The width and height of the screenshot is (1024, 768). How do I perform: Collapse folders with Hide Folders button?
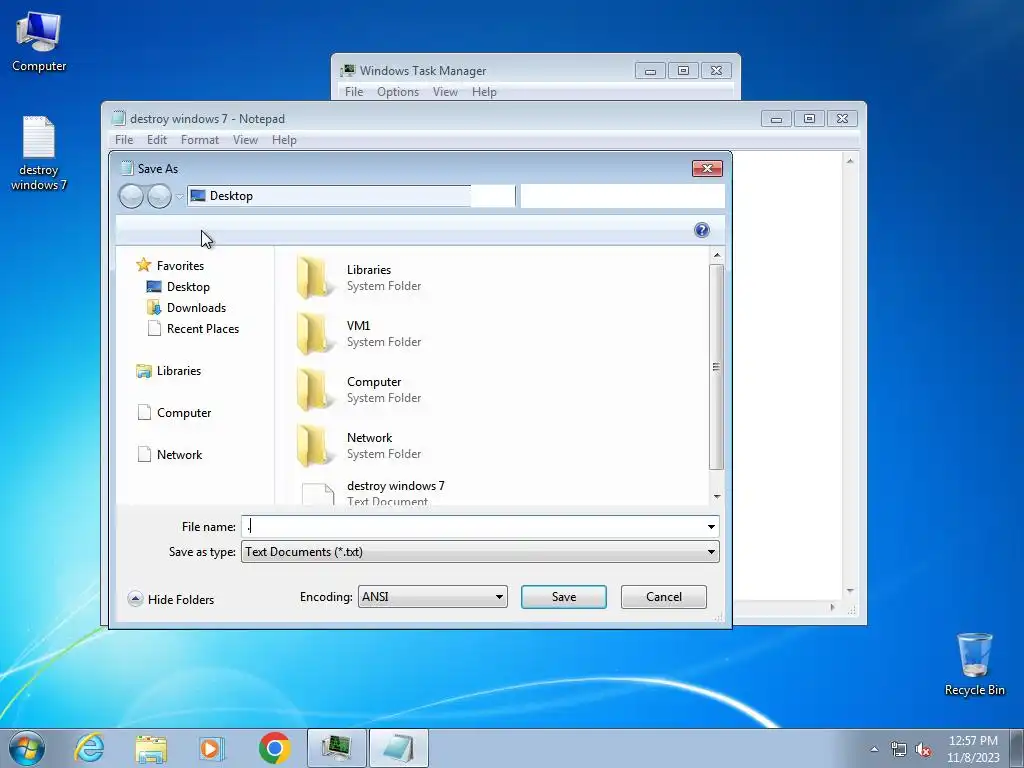(171, 600)
